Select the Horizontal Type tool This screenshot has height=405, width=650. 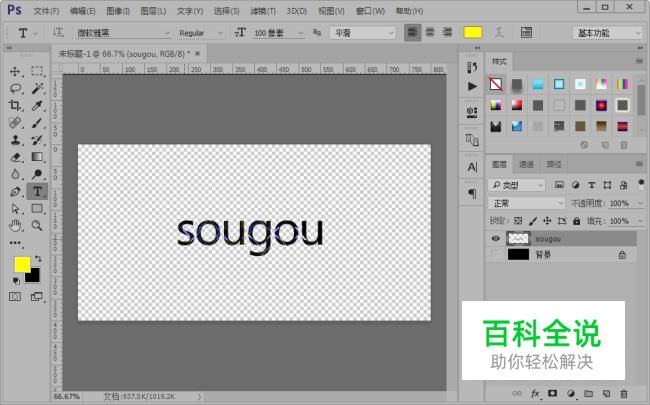click(x=37, y=192)
